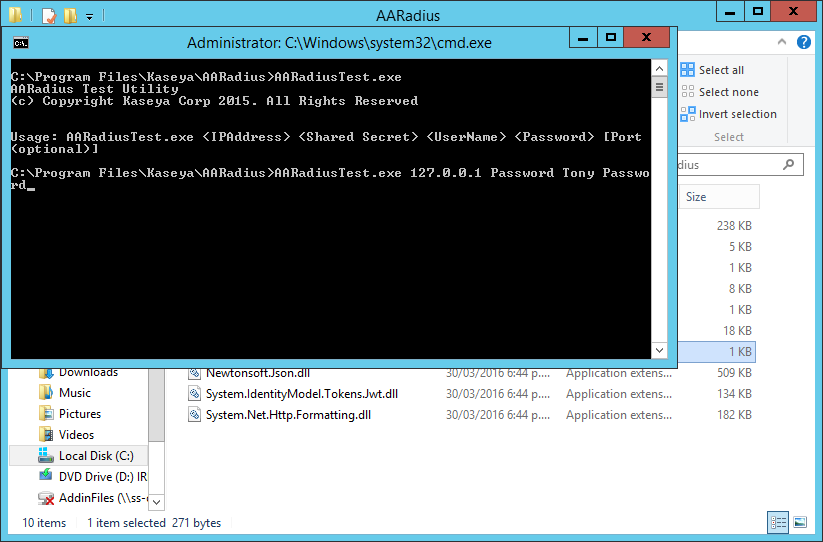Click the Select all grid icon
Screen dimensions: 823x542
point(688,70)
